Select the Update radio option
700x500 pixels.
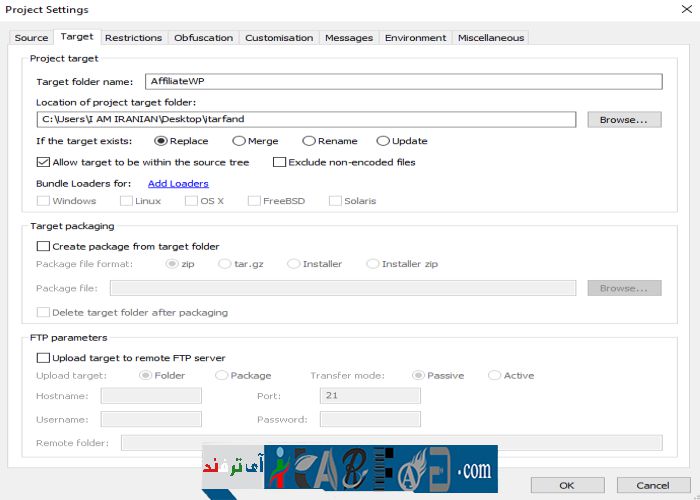click(383, 141)
